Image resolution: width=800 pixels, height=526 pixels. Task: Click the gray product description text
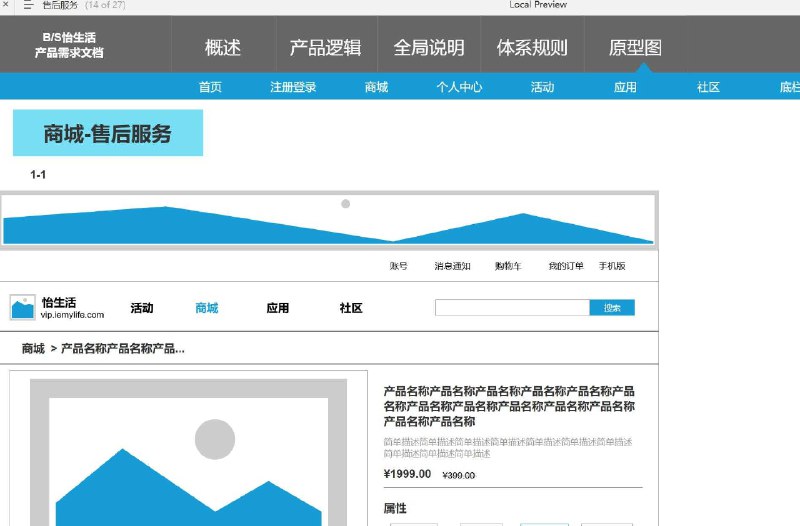point(508,447)
